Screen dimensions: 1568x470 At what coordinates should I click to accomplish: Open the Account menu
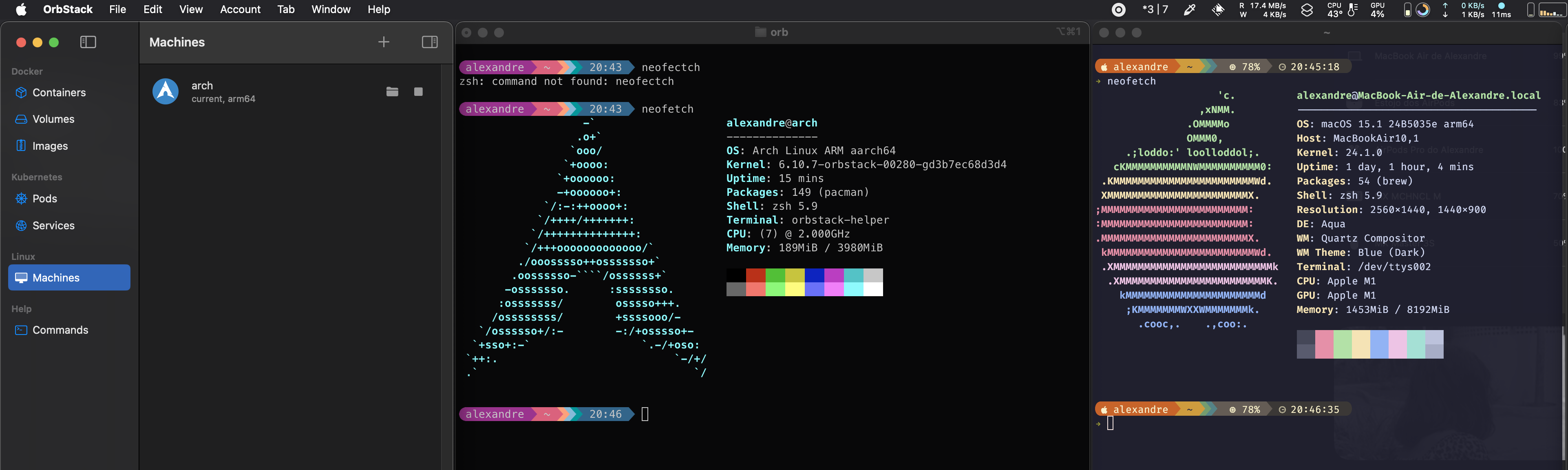(240, 9)
